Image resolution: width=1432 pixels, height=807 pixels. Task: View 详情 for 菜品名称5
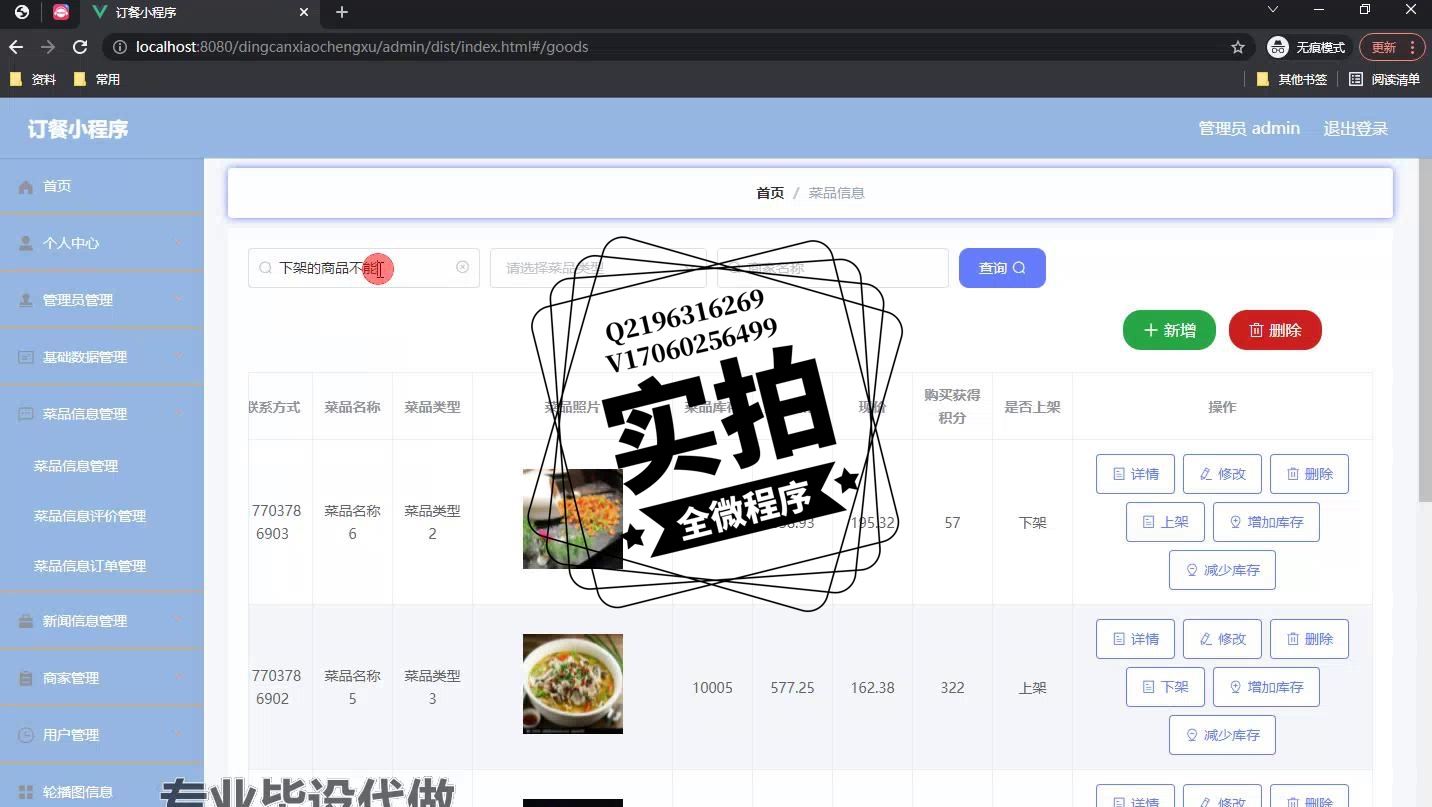click(x=1136, y=639)
